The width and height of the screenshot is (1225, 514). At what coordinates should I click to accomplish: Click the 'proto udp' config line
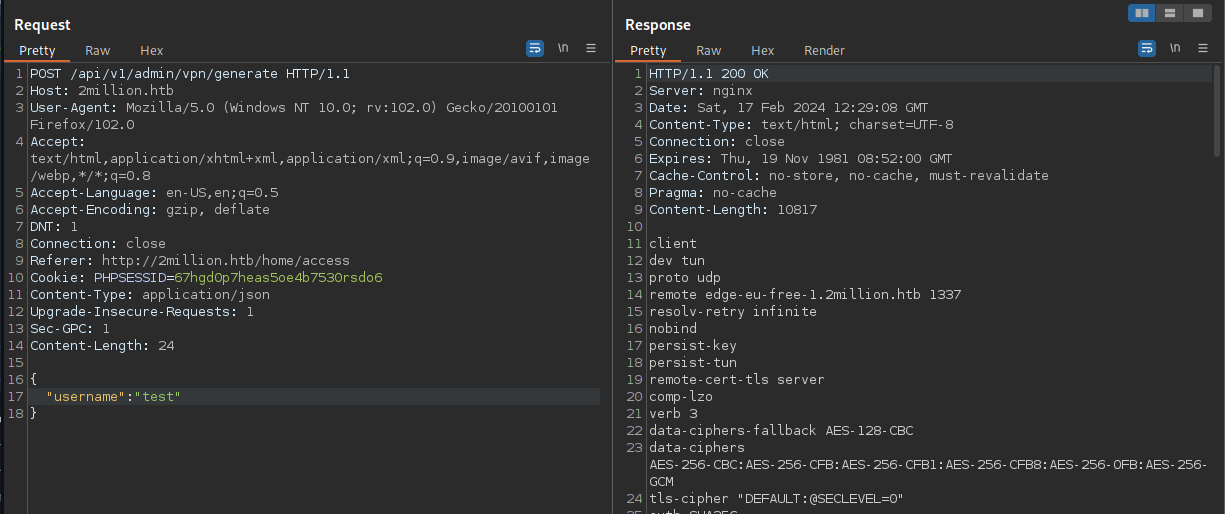[x=685, y=278]
